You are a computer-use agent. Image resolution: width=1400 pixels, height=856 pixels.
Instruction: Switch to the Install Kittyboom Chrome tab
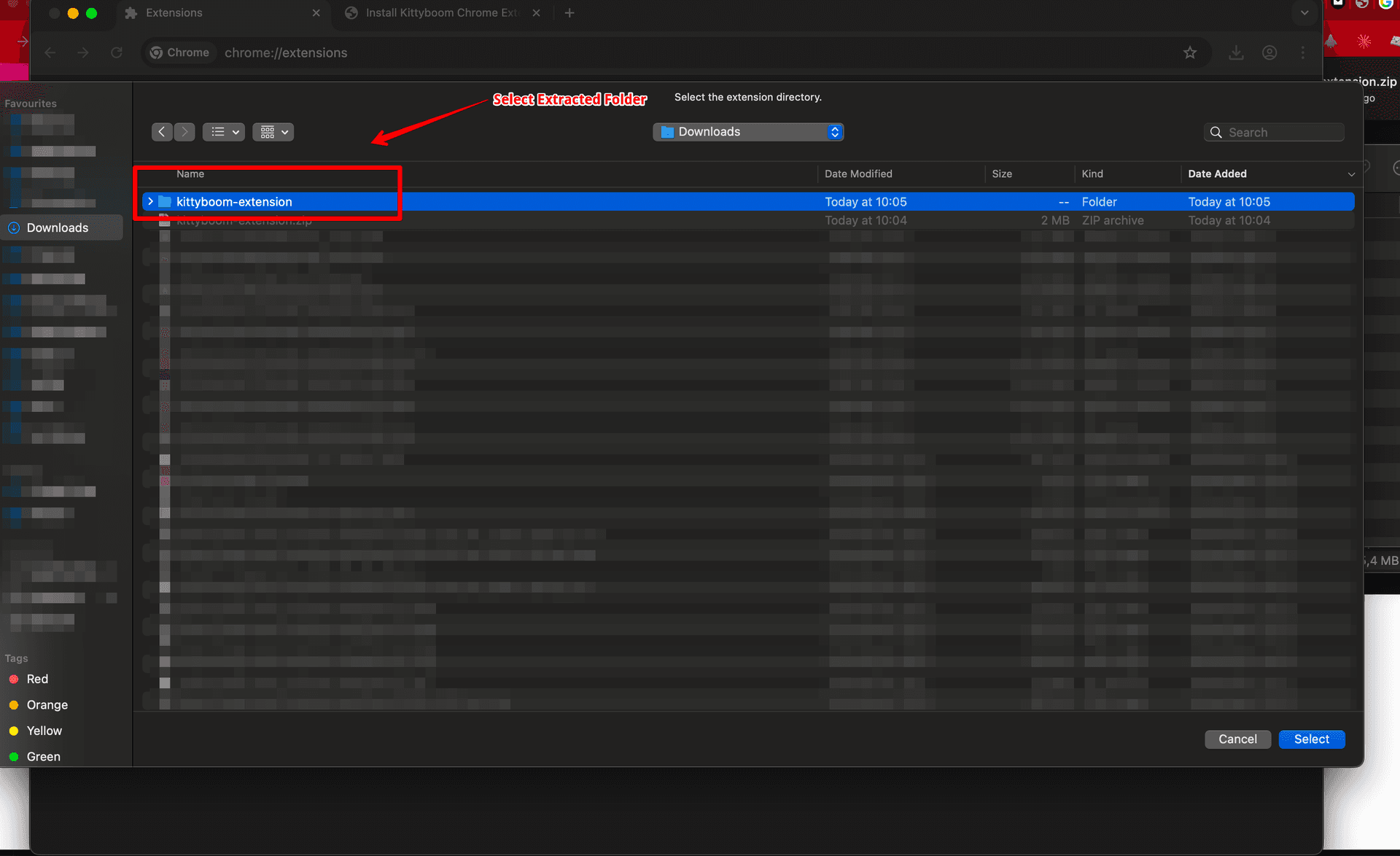click(x=434, y=12)
